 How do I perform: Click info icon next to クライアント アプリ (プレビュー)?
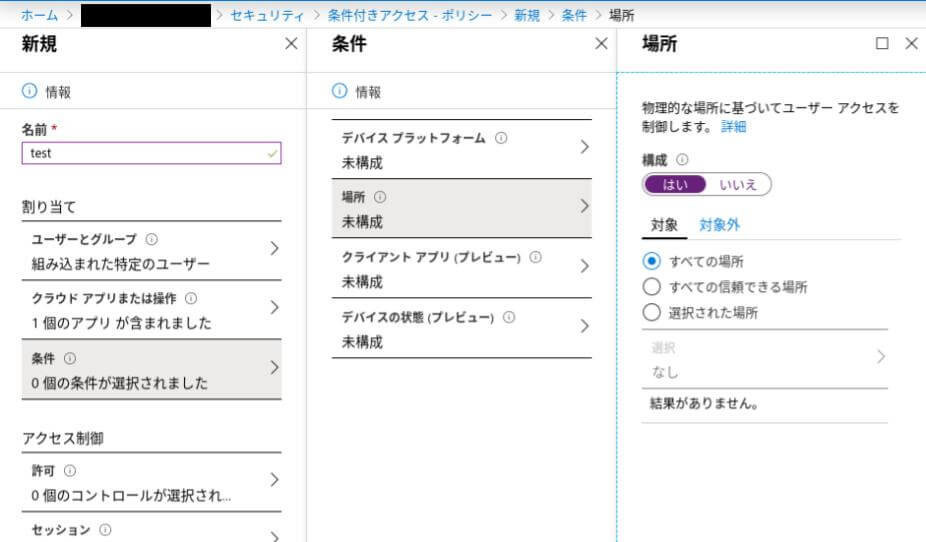click(x=535, y=257)
